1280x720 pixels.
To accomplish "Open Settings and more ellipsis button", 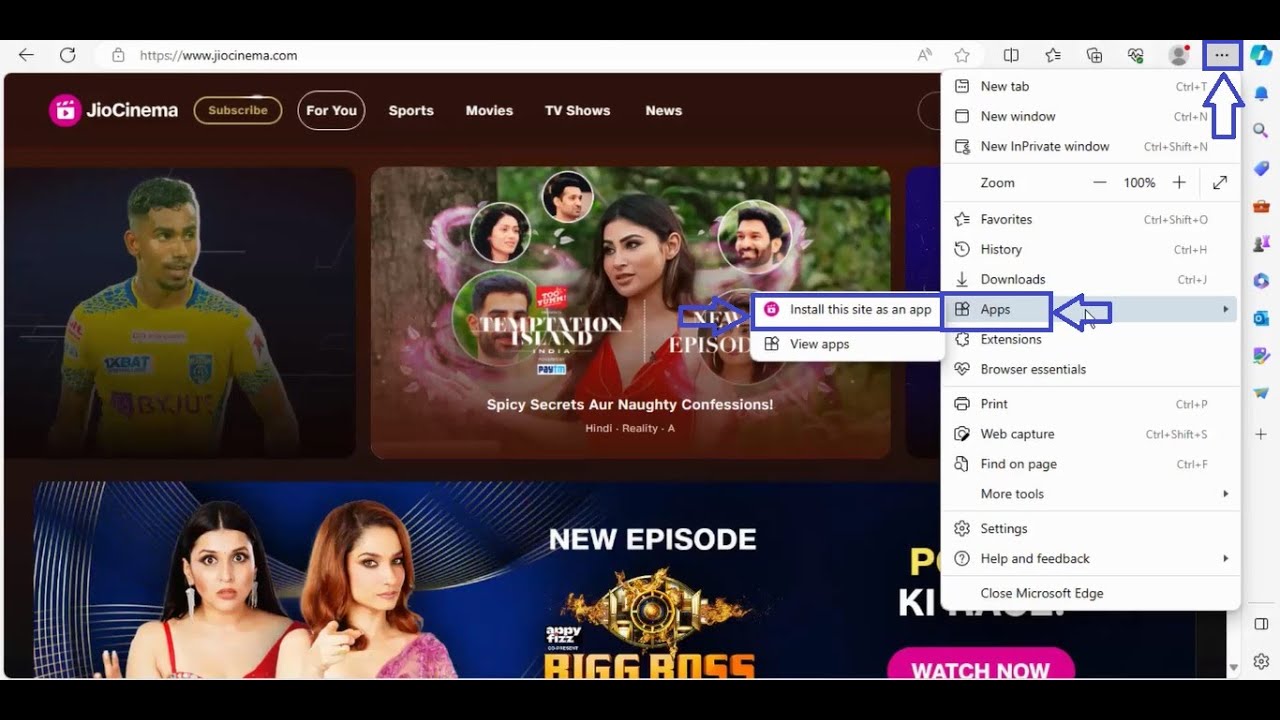I will click(x=1222, y=55).
